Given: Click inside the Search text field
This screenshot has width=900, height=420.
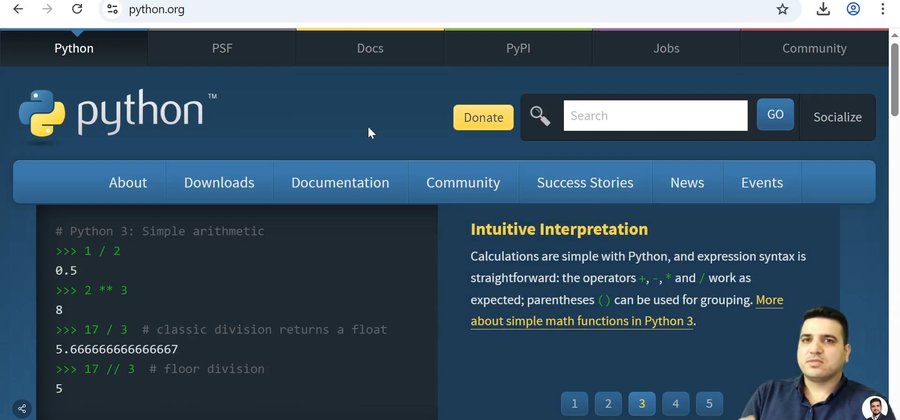Looking at the screenshot, I should [x=655, y=116].
